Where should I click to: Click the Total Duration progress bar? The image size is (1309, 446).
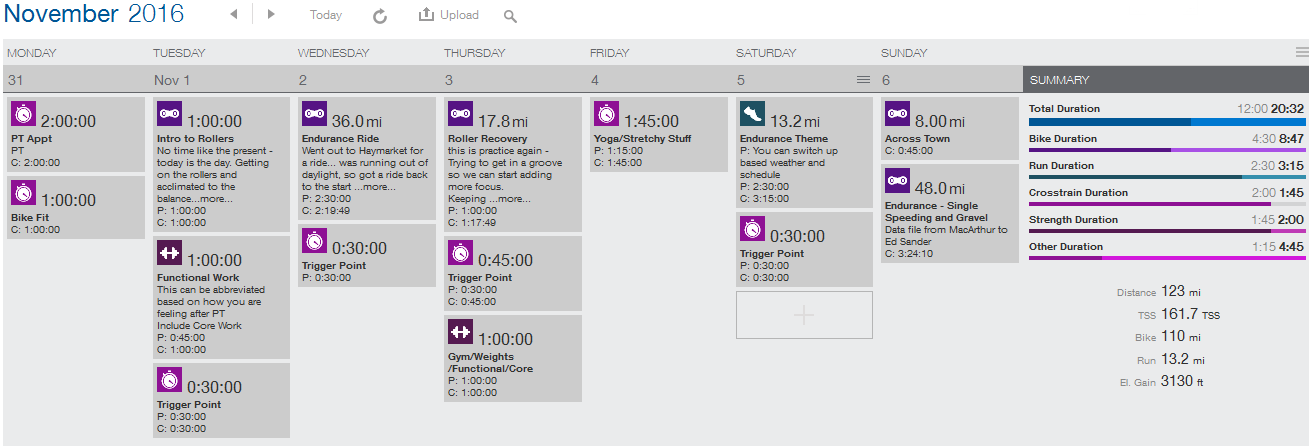point(1165,122)
